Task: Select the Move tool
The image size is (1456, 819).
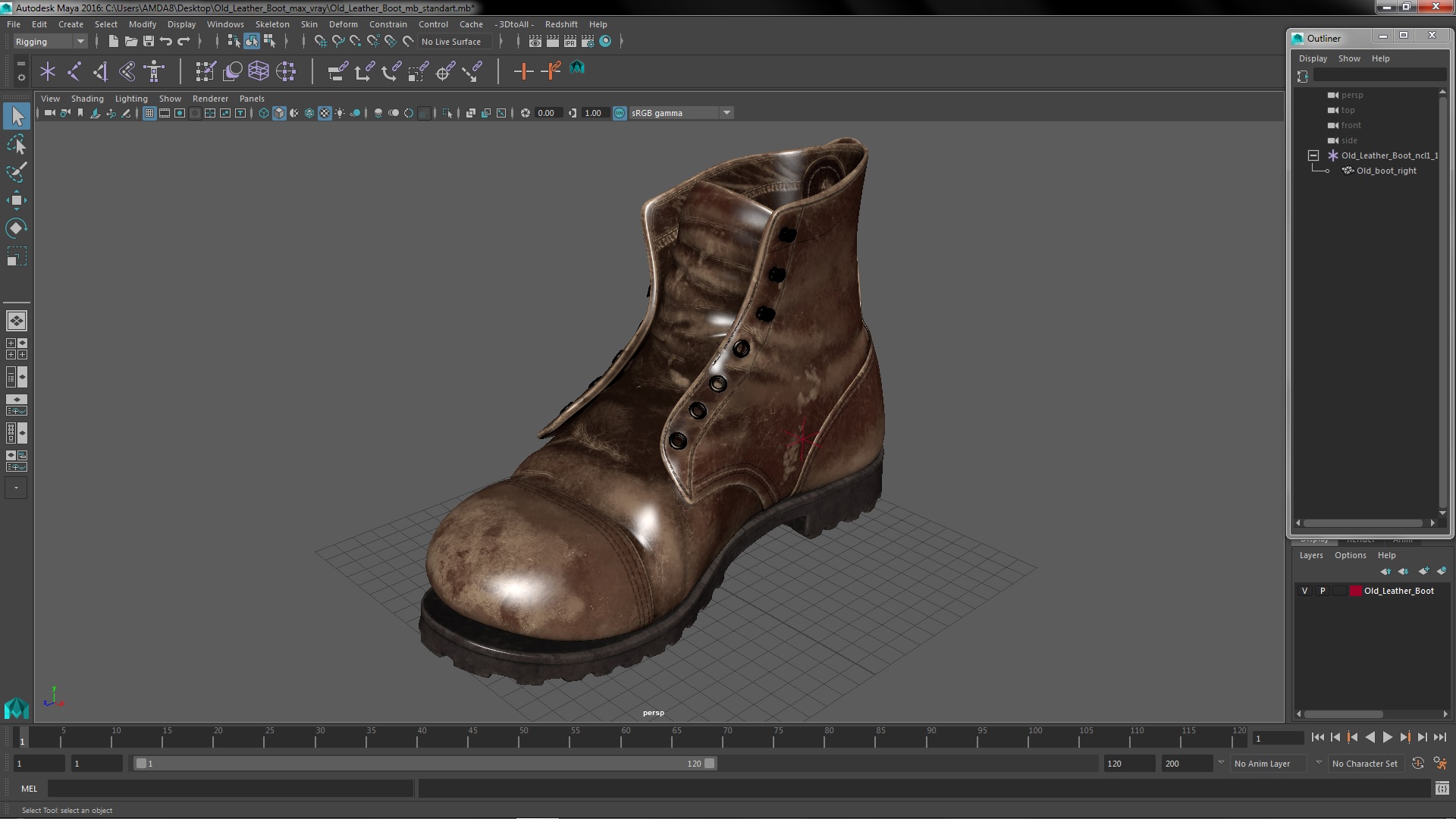Action: point(16,200)
